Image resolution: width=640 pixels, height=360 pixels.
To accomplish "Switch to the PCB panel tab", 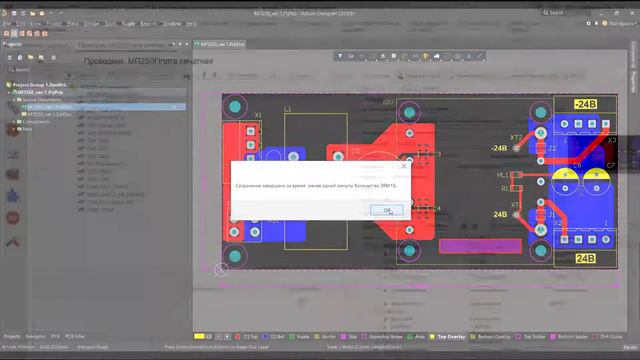I will (55, 336).
